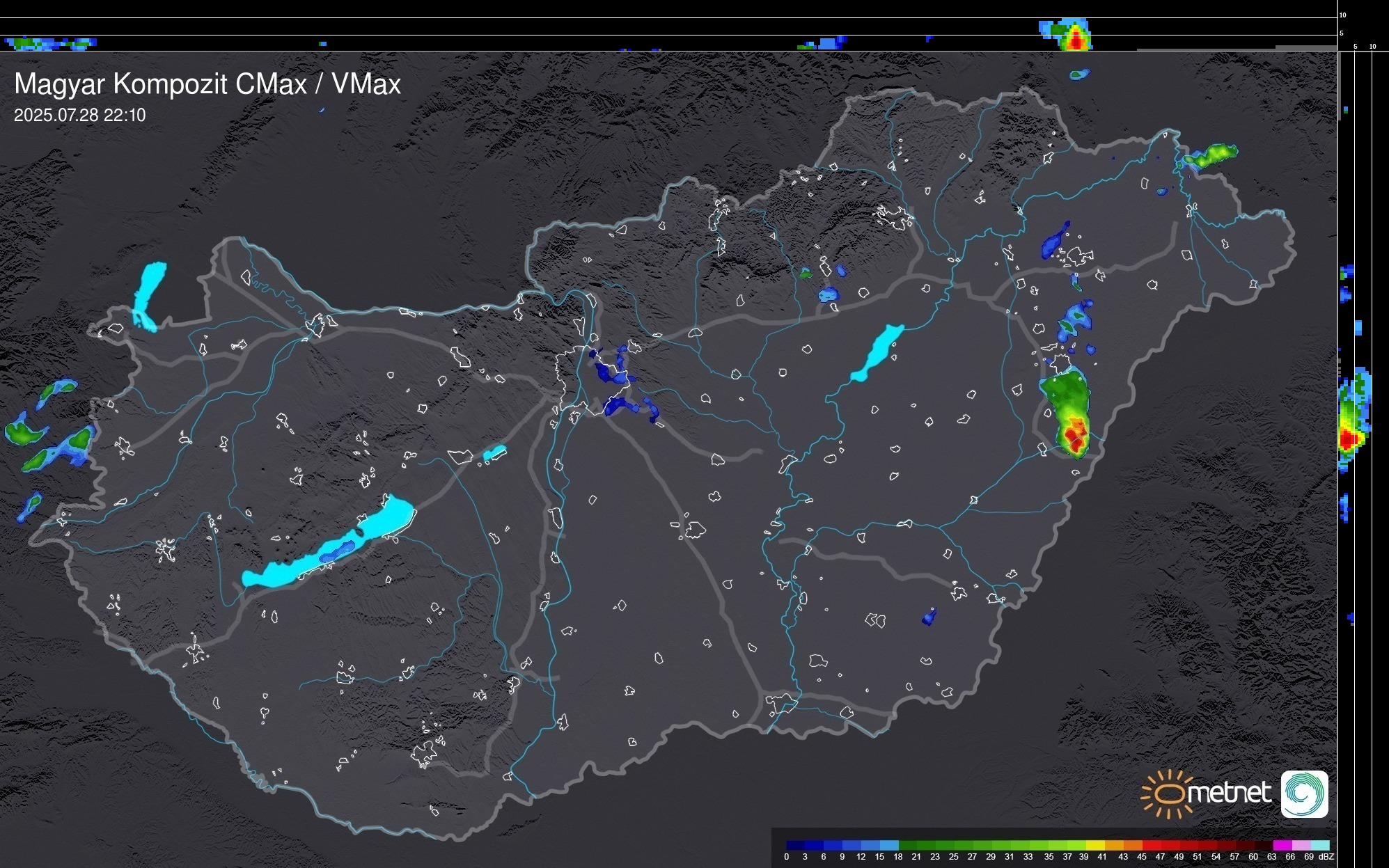Click the red core in right profile strip
The width and height of the screenshot is (1389, 868).
coord(1348,439)
